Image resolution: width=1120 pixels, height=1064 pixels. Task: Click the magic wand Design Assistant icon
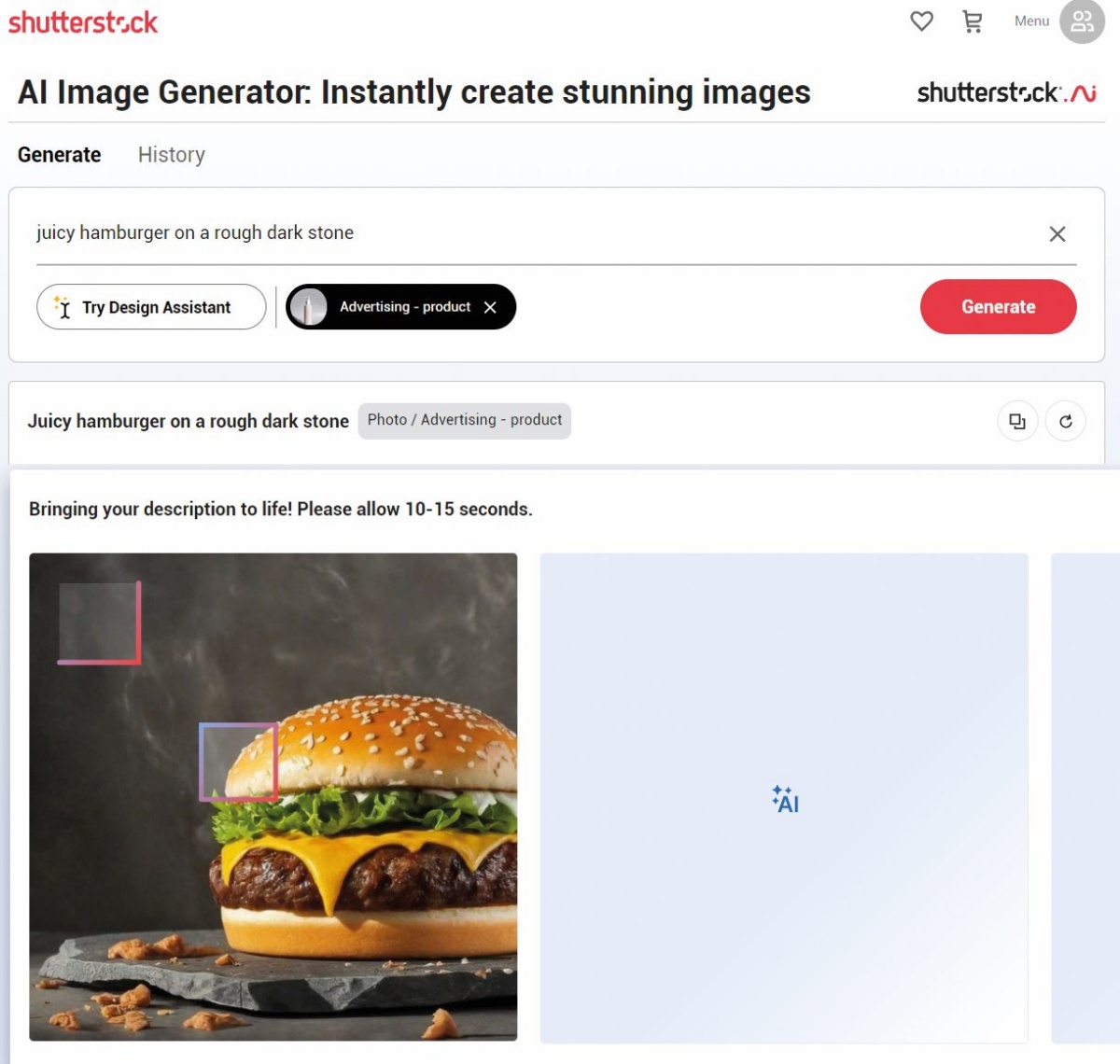click(62, 307)
